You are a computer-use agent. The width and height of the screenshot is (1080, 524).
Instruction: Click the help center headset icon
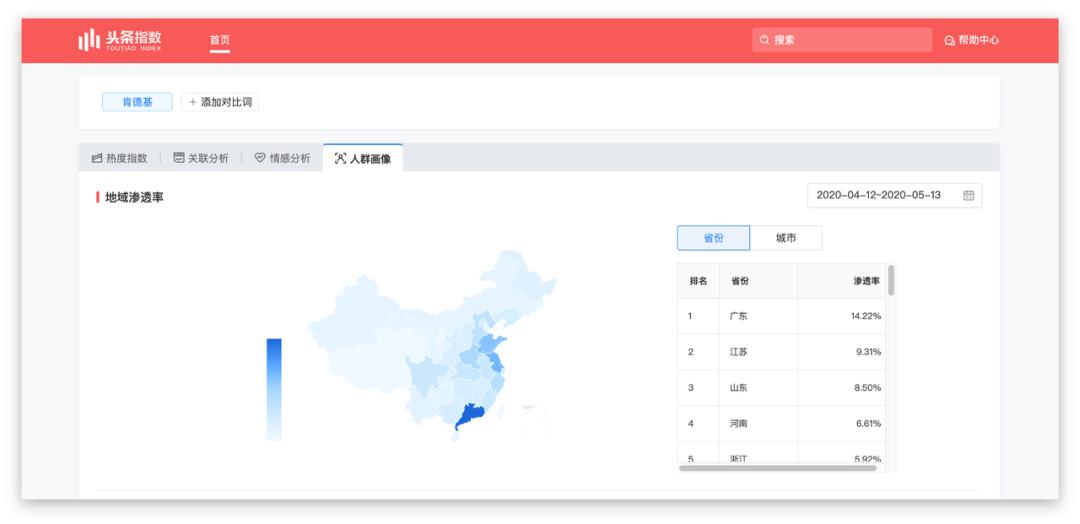(x=950, y=41)
